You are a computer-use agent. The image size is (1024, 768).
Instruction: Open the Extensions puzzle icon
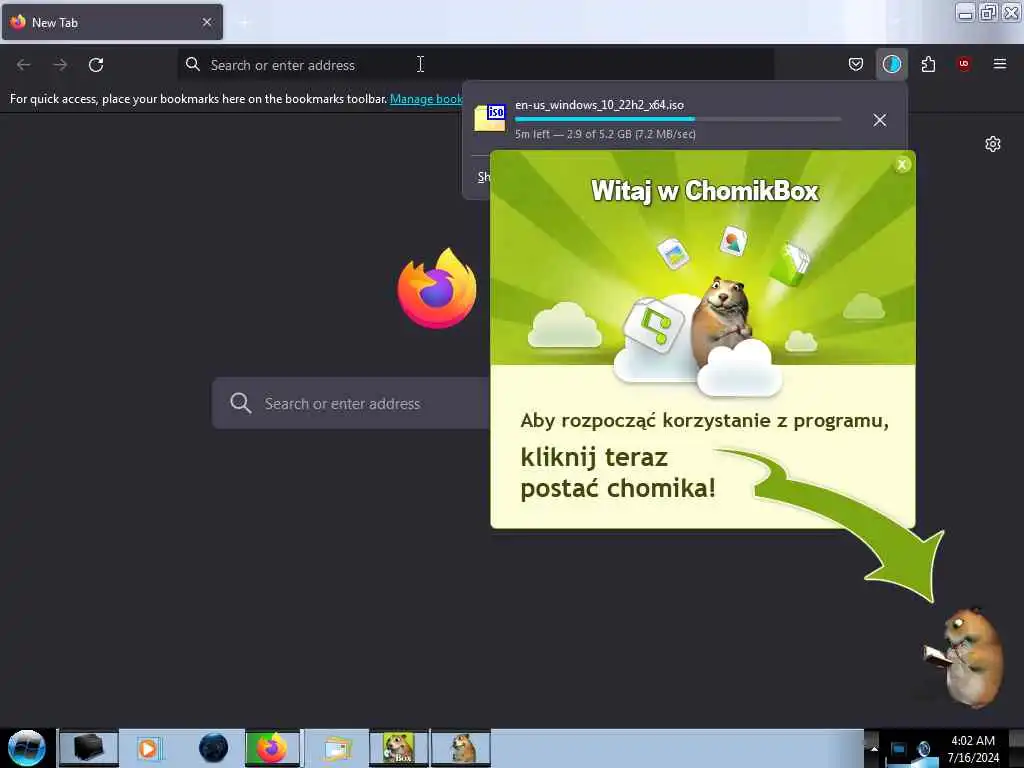(928, 64)
